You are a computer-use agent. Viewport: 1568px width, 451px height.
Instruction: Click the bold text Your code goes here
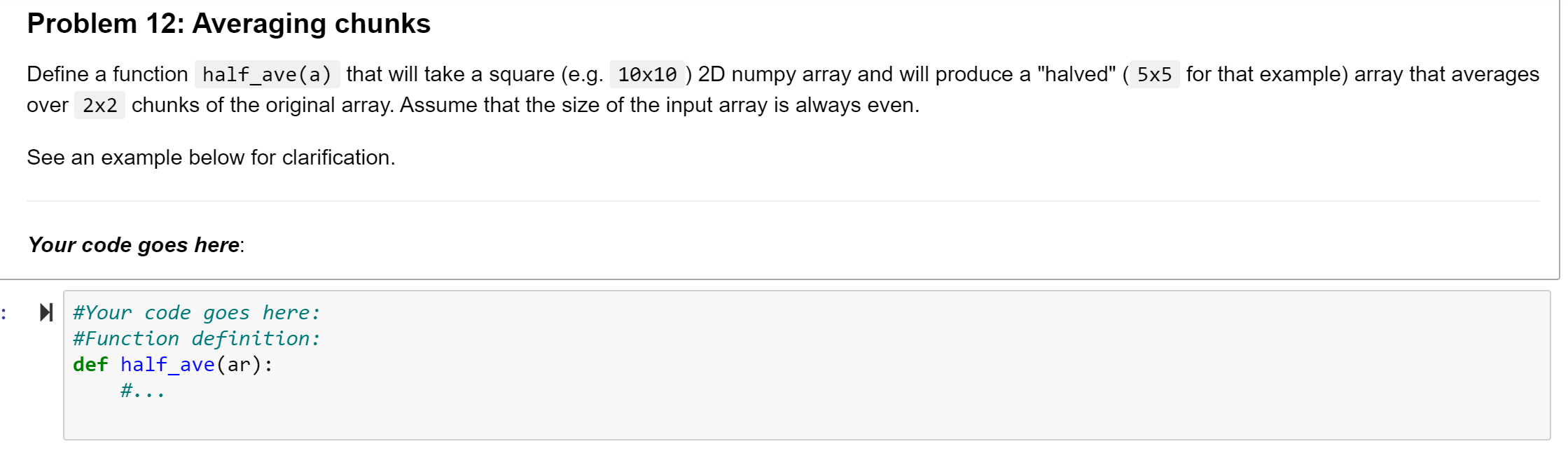pyautogui.click(x=130, y=244)
